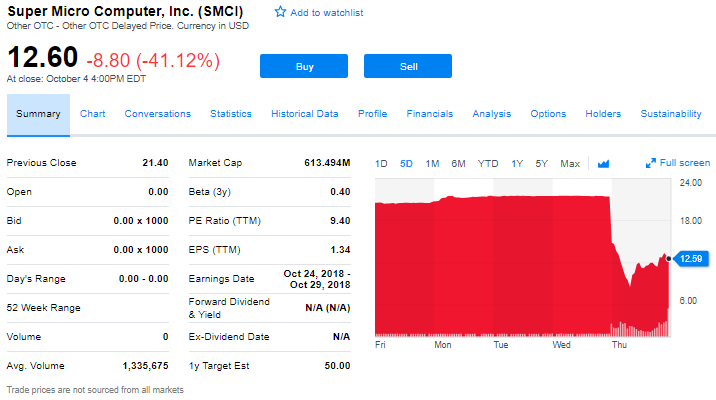Show the Max chart range
716x400 pixels.
tap(570, 163)
